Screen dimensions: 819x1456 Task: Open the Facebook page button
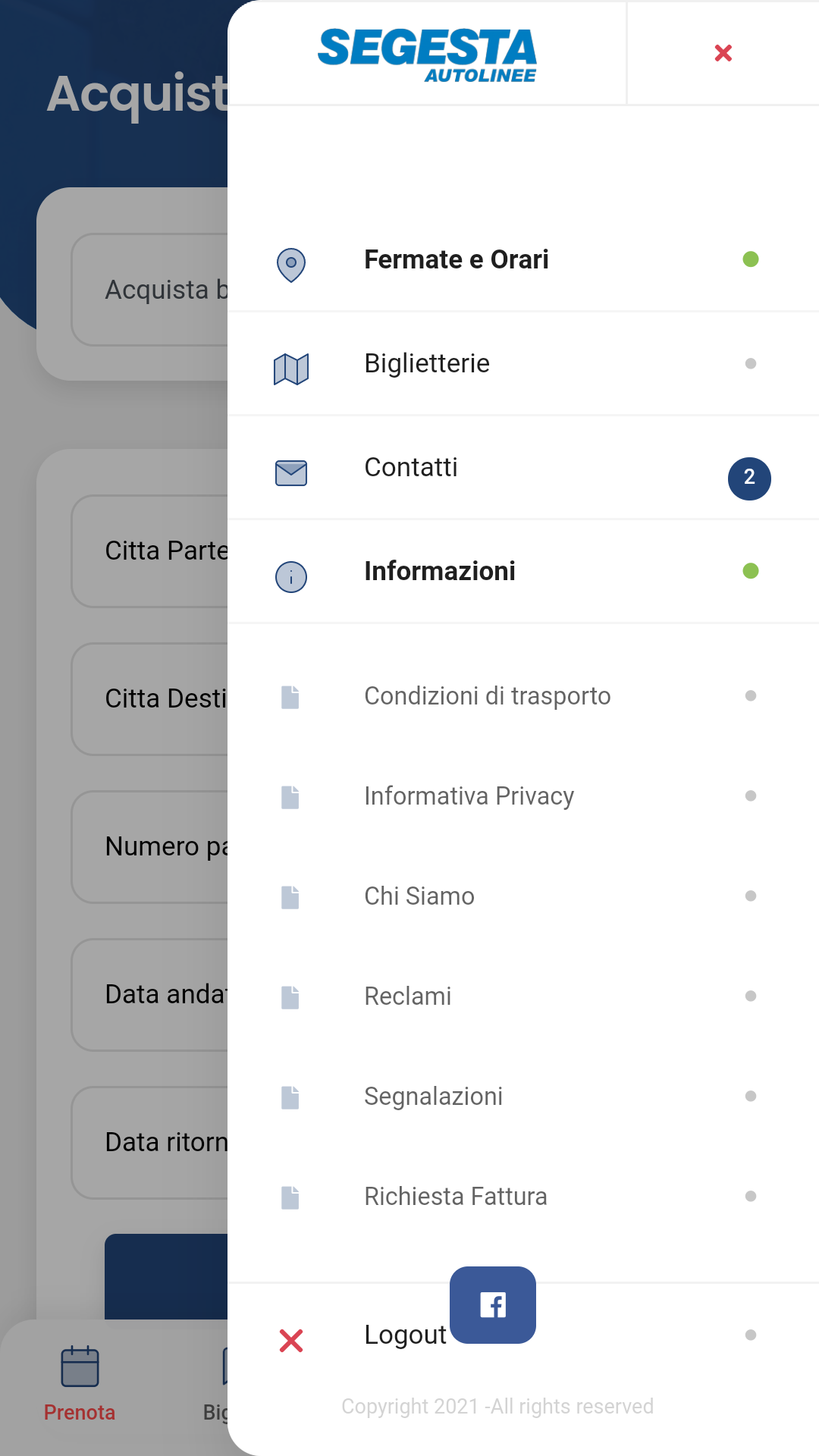pyautogui.click(x=493, y=1305)
